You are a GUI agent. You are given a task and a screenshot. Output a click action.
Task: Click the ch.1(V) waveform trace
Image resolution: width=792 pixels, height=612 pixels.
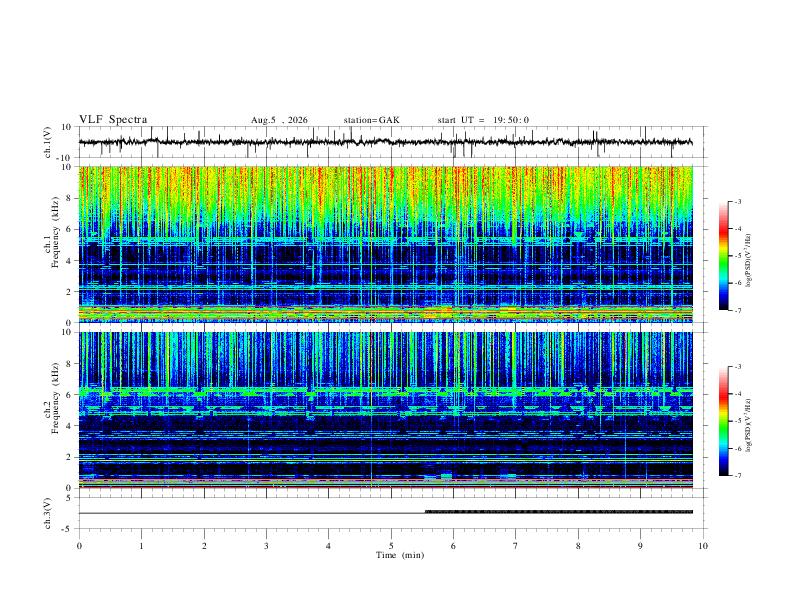point(385,142)
